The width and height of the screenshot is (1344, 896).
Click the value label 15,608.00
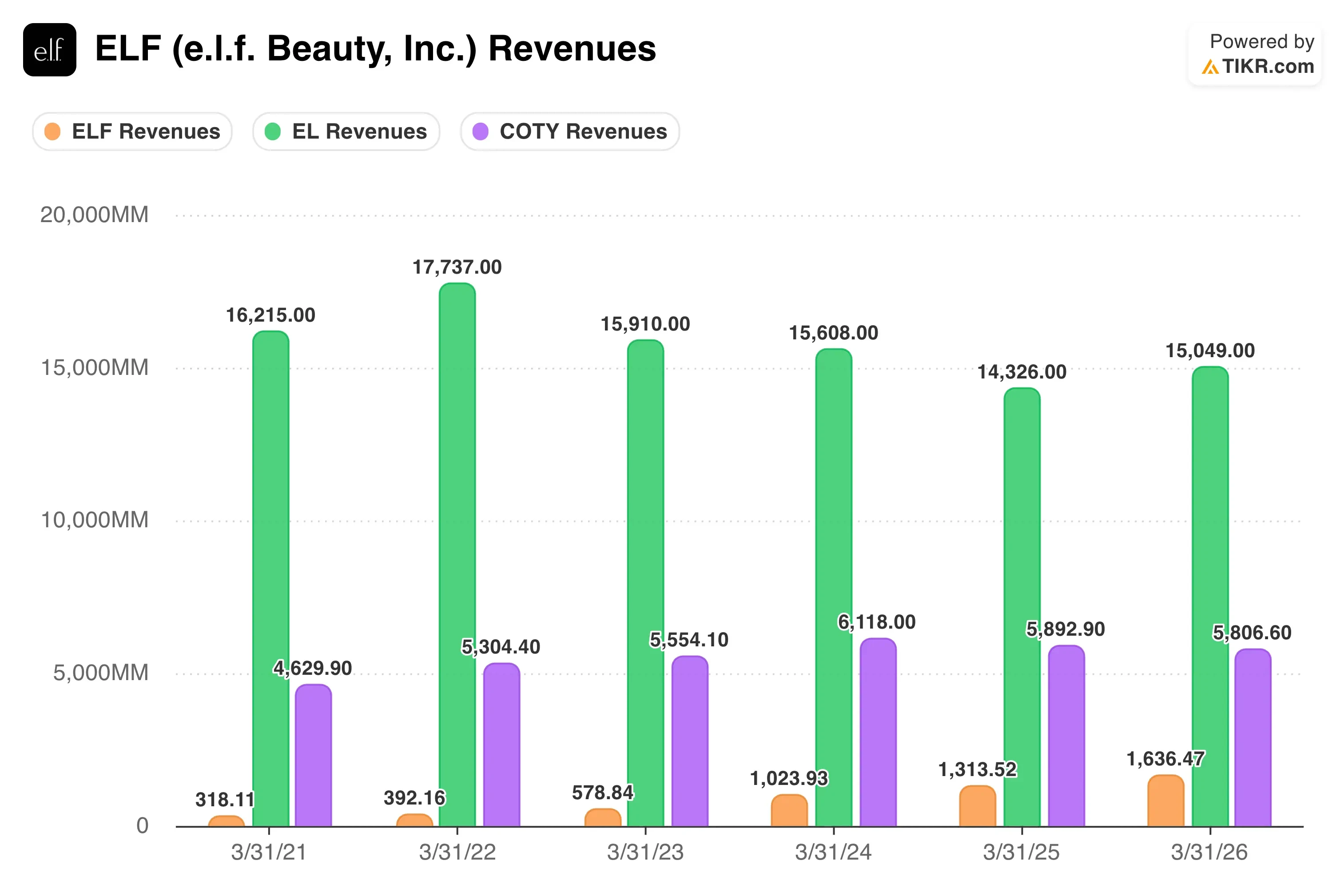(834, 333)
